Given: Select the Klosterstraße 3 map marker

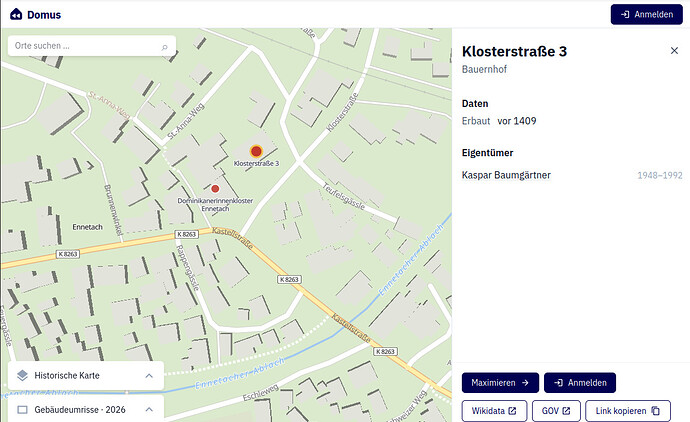Looking at the screenshot, I should click(x=256, y=152).
